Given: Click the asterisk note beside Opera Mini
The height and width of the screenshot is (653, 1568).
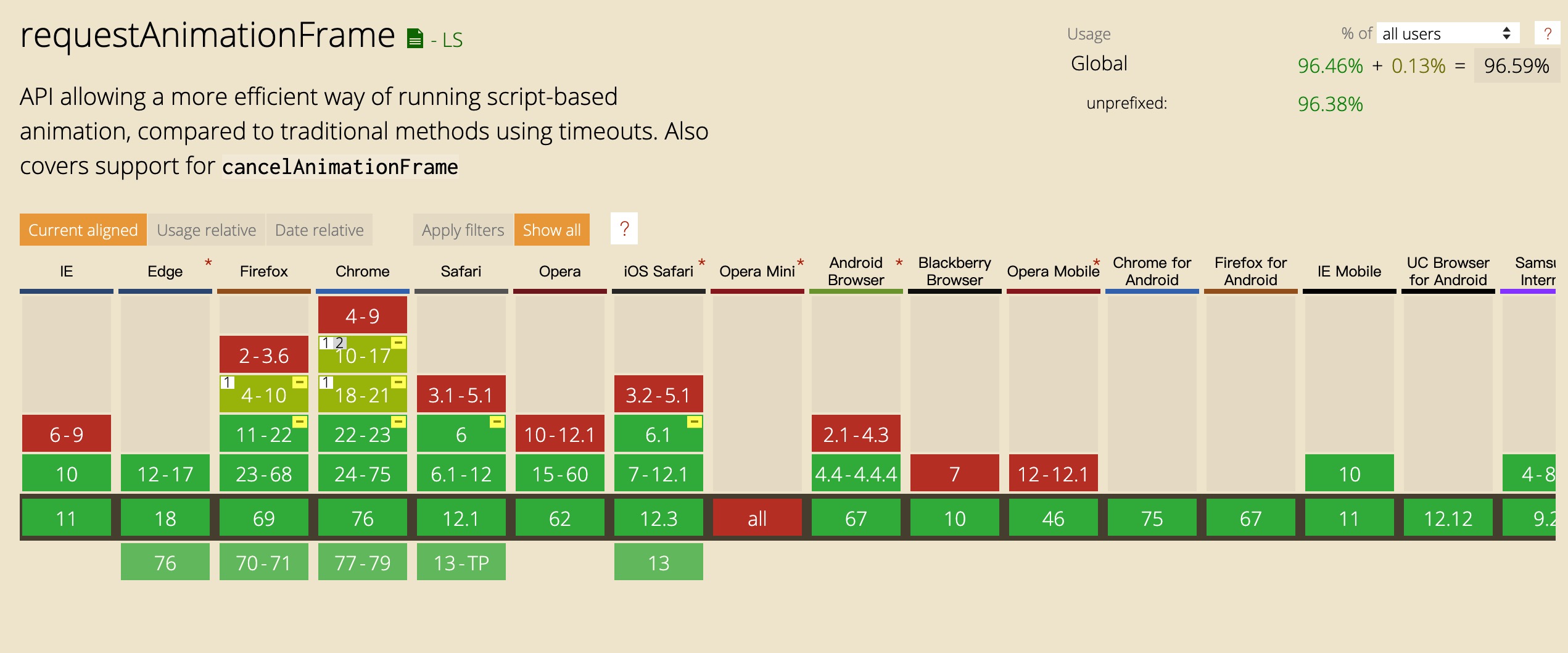Looking at the screenshot, I should [801, 263].
